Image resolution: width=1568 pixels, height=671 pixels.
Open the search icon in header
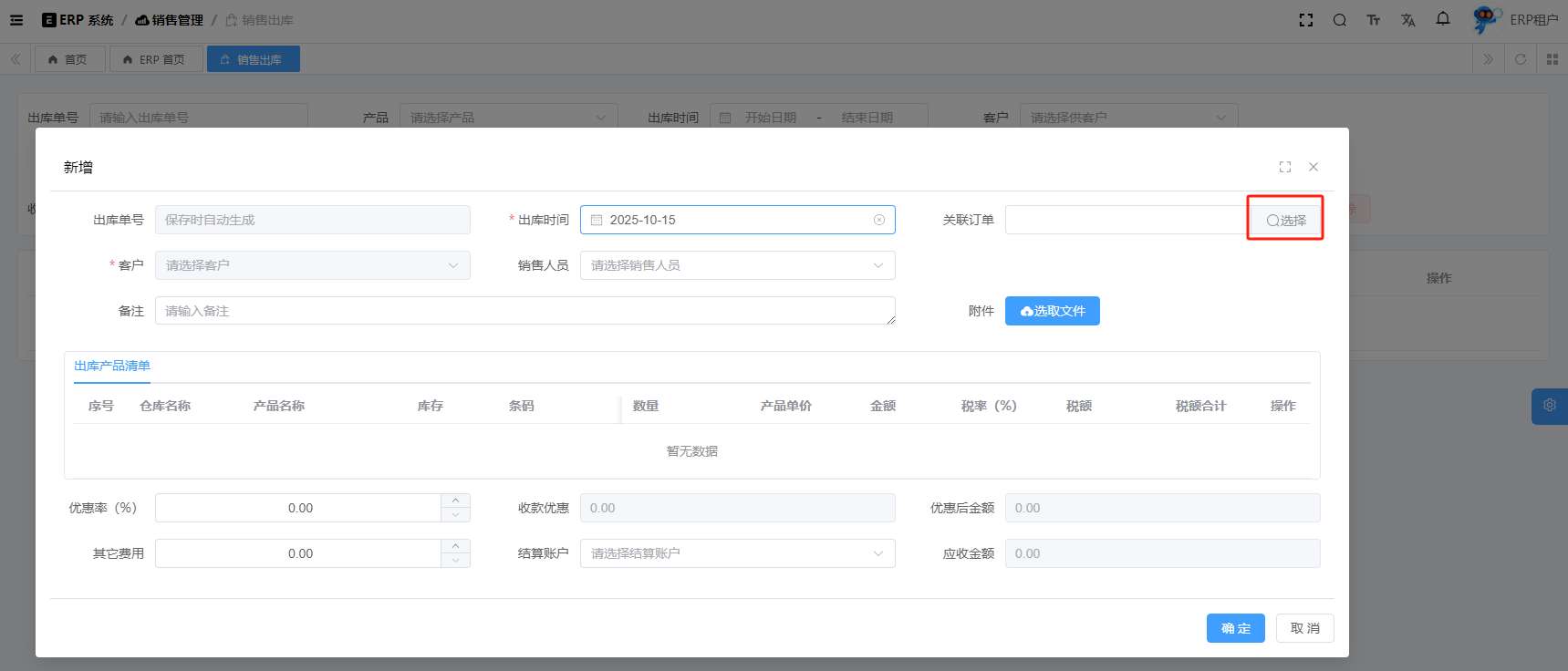tap(1339, 20)
